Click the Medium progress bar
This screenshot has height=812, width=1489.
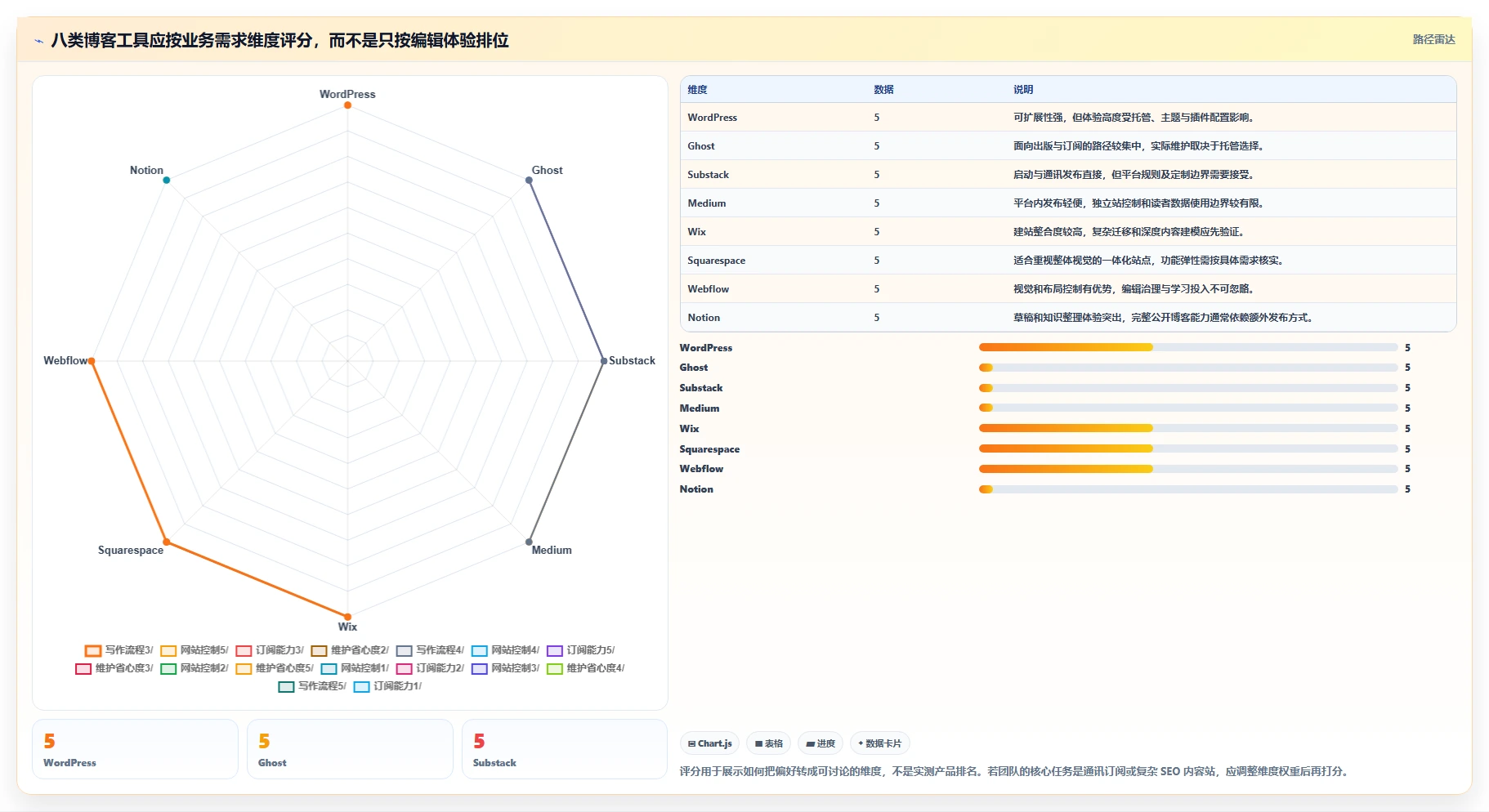(1188, 408)
